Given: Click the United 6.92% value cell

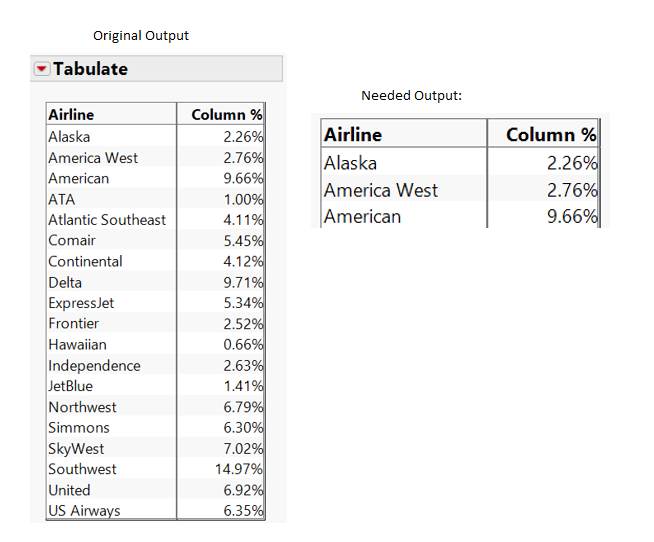Looking at the screenshot, I should [243, 490].
